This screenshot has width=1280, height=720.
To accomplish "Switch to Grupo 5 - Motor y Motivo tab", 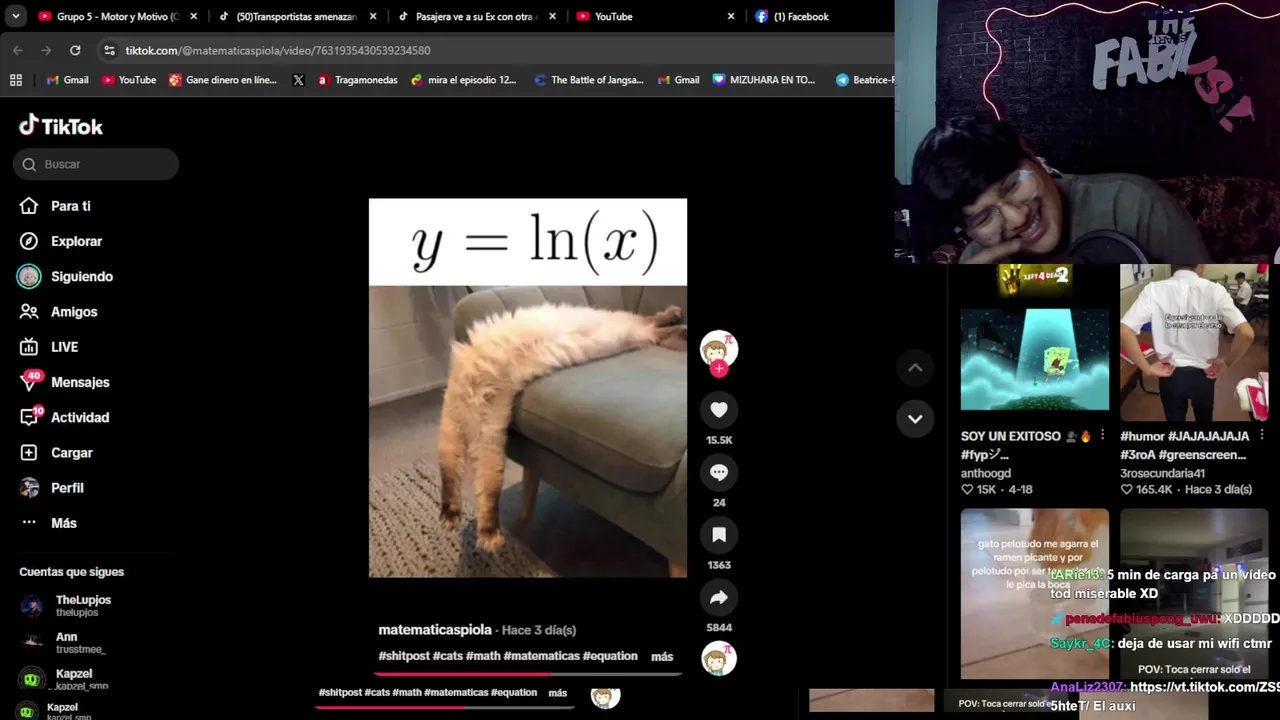I will 108,16.
